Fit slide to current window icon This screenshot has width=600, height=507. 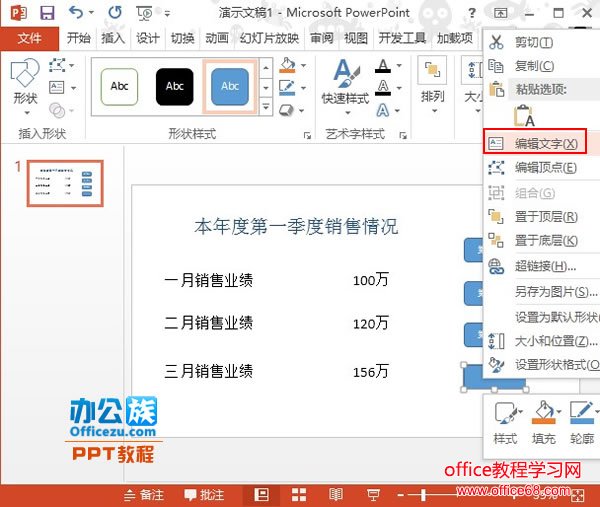pyautogui.click(x=578, y=496)
